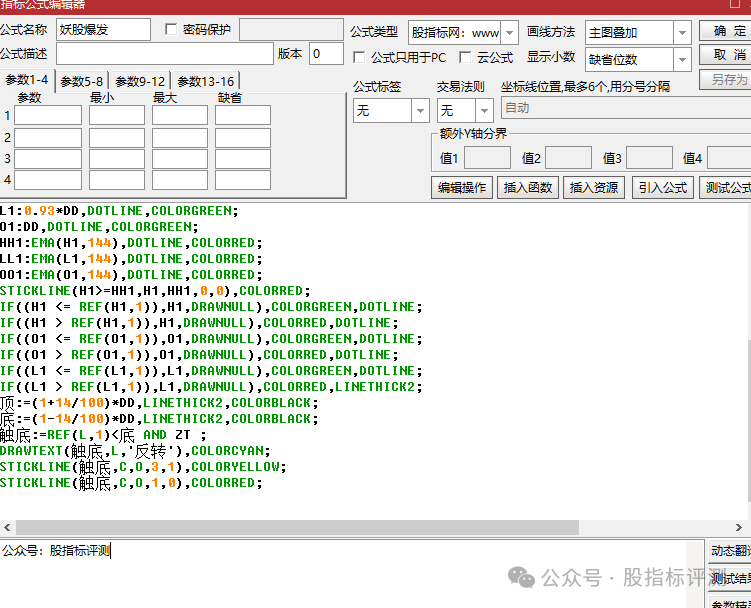
Task: Toggle the 公式只用于PC checkbox
Action: coord(360,58)
